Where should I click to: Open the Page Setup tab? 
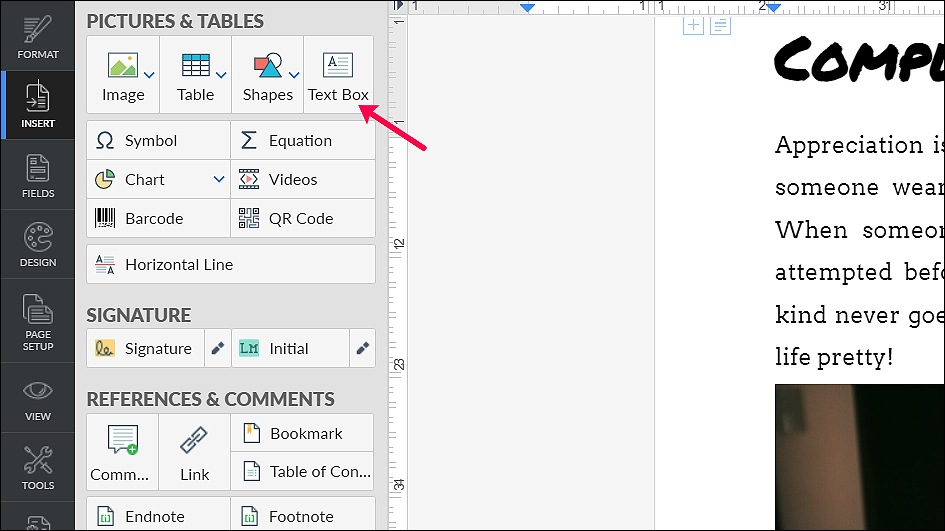point(38,321)
